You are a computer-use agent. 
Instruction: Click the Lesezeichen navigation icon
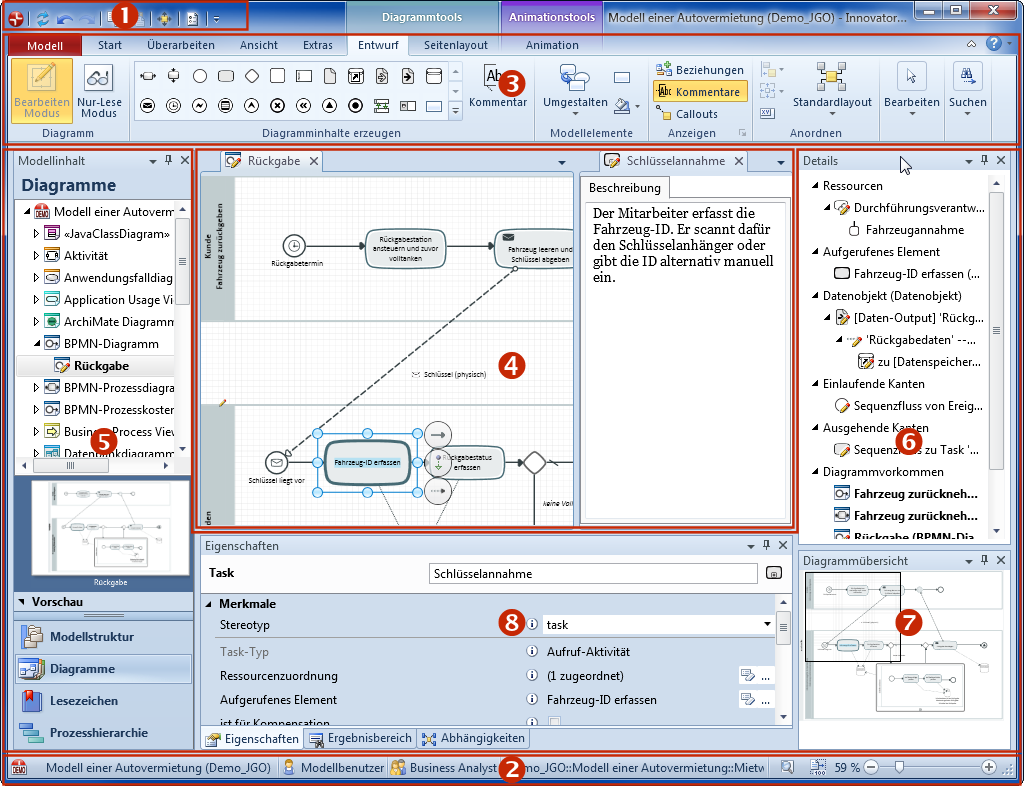[35, 701]
